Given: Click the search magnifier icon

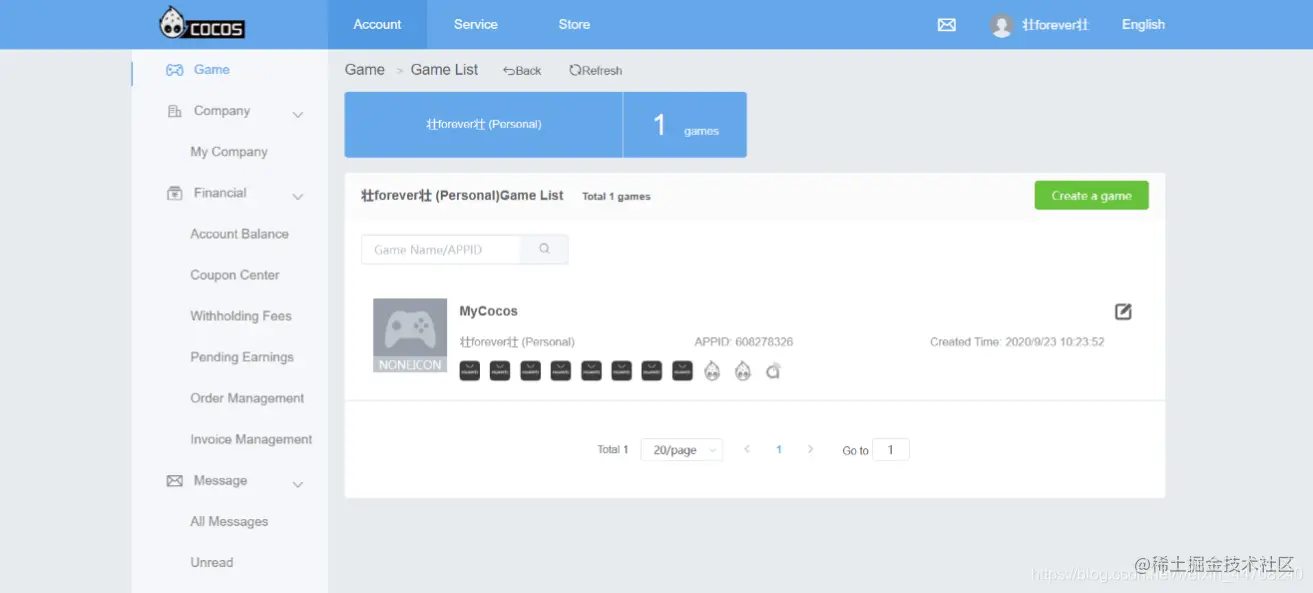Looking at the screenshot, I should click(544, 249).
